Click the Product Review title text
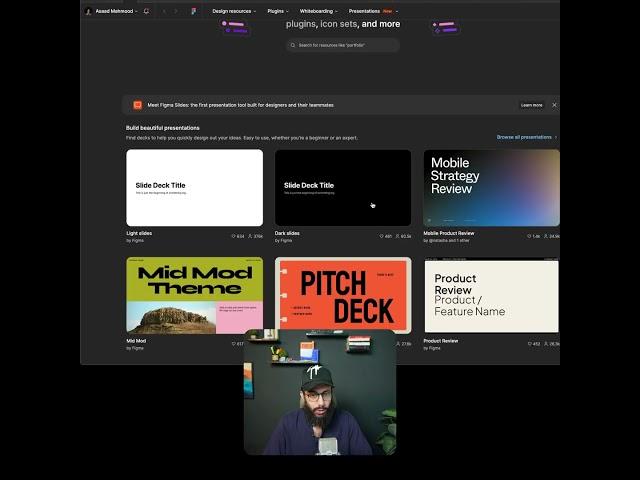 coord(440,341)
